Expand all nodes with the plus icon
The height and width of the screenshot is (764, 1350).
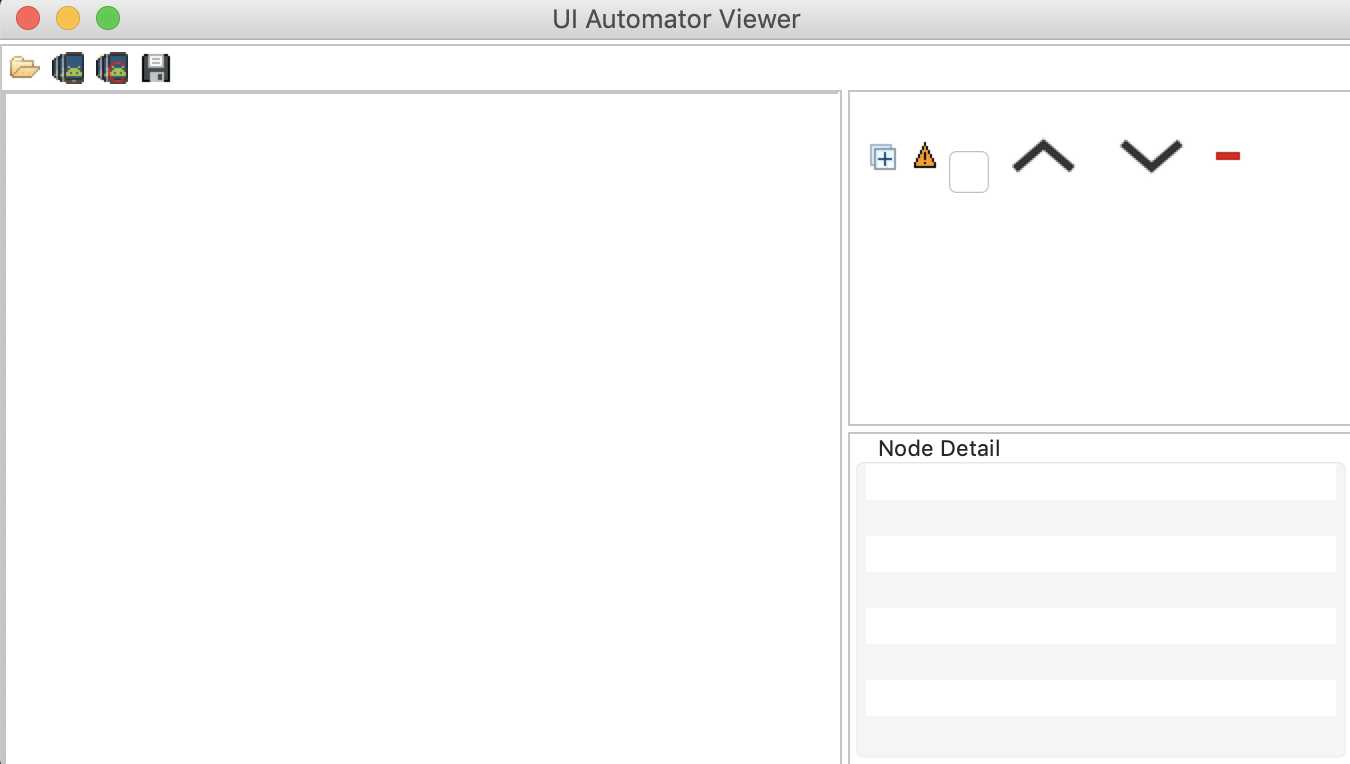[x=883, y=157]
